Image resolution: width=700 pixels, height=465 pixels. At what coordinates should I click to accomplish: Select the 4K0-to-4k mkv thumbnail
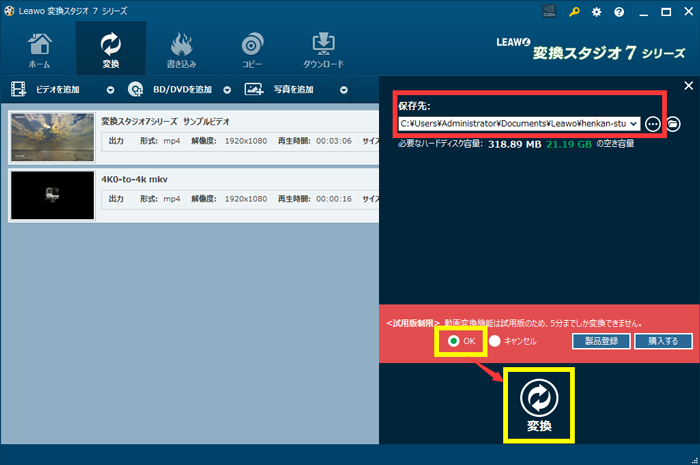point(52,195)
